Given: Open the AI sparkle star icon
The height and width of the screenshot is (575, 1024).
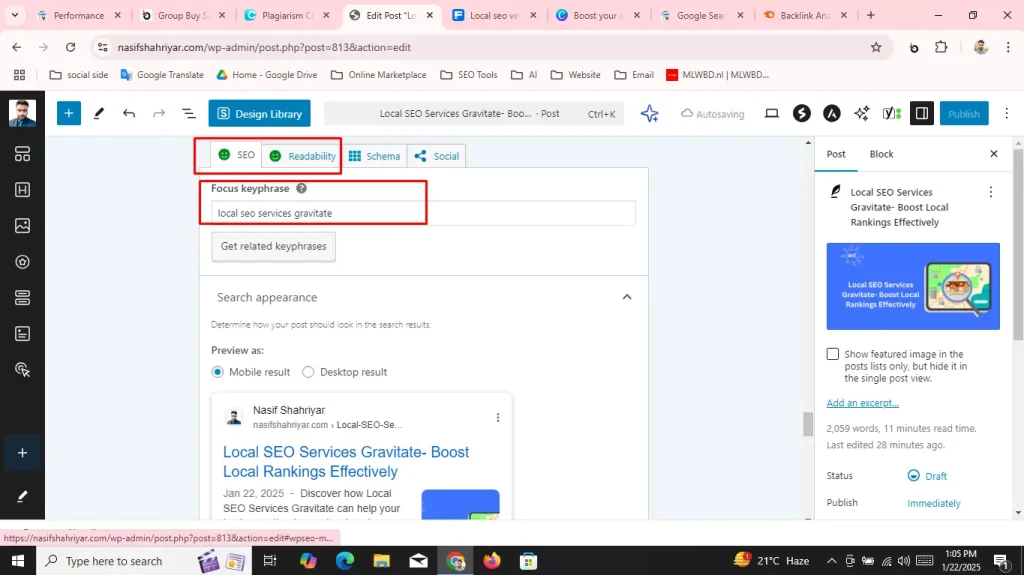Looking at the screenshot, I should [x=649, y=114].
